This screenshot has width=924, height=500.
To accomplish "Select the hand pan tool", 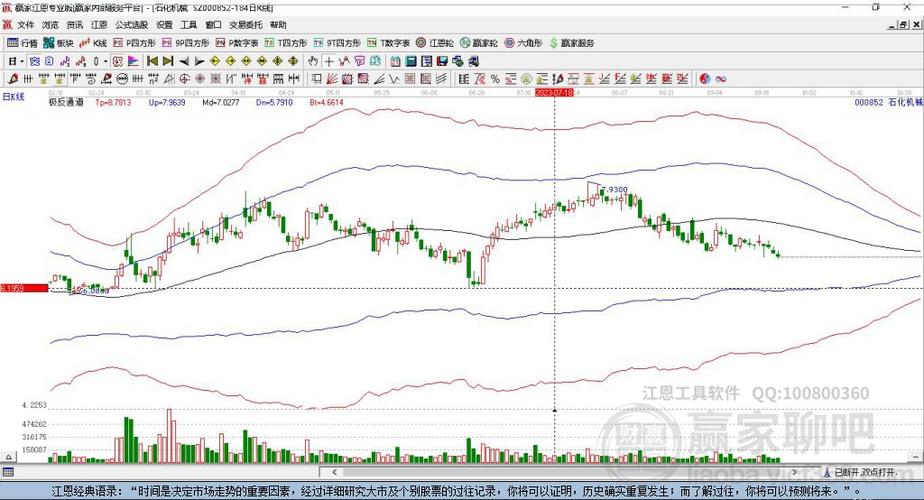I will [x=313, y=61].
